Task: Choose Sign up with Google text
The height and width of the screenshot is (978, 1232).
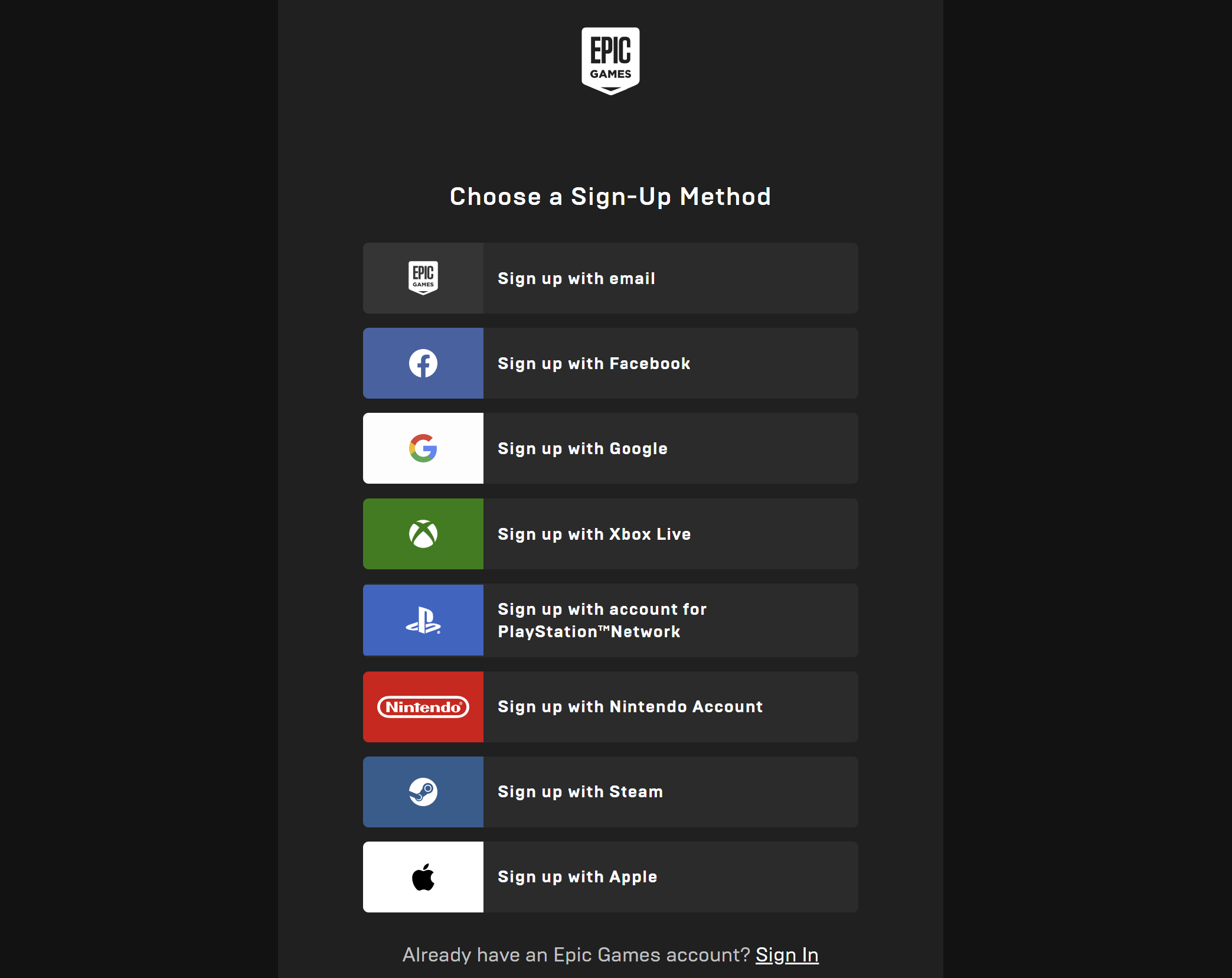Action: (583, 449)
